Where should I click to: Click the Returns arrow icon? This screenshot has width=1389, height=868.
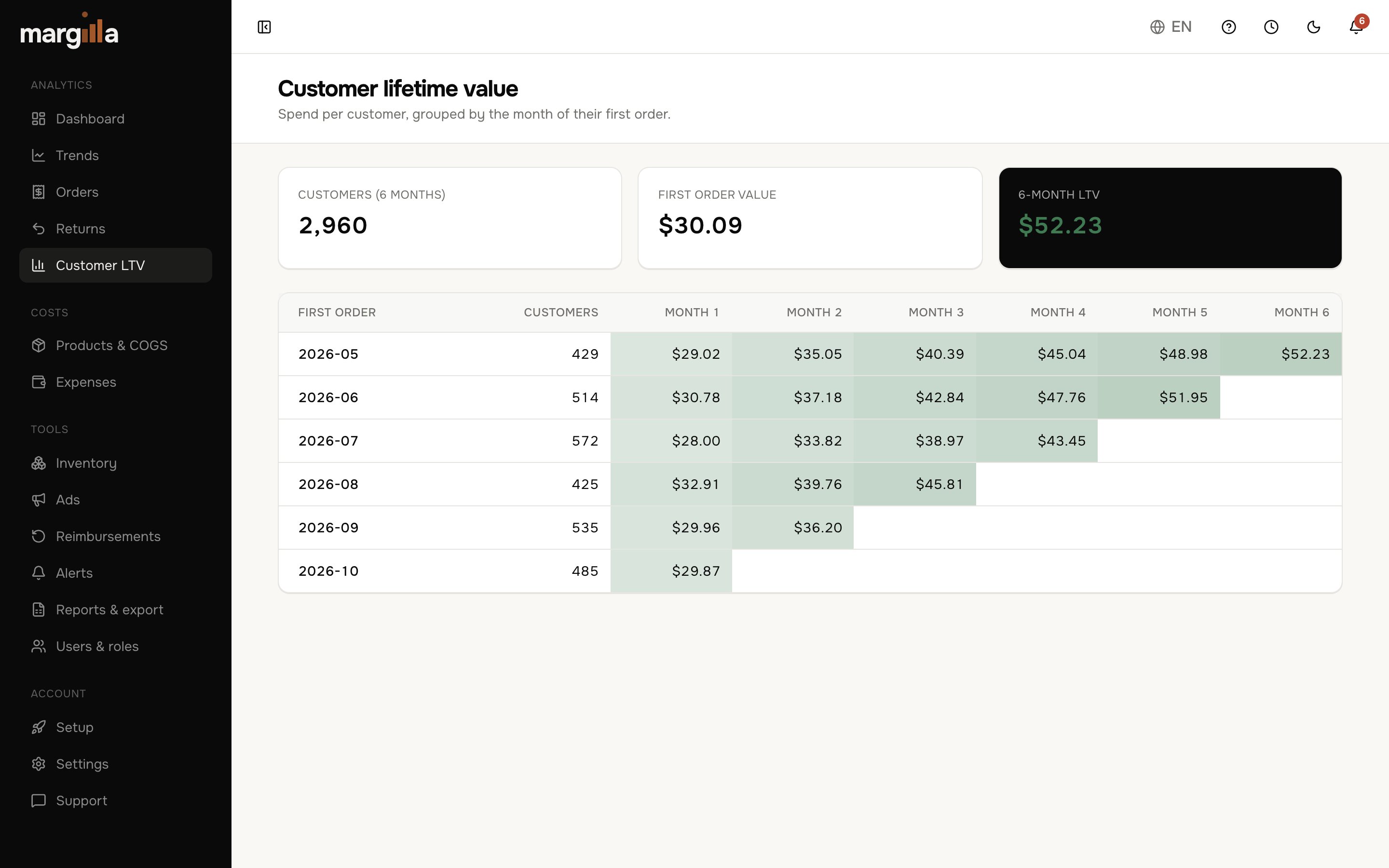(x=39, y=229)
